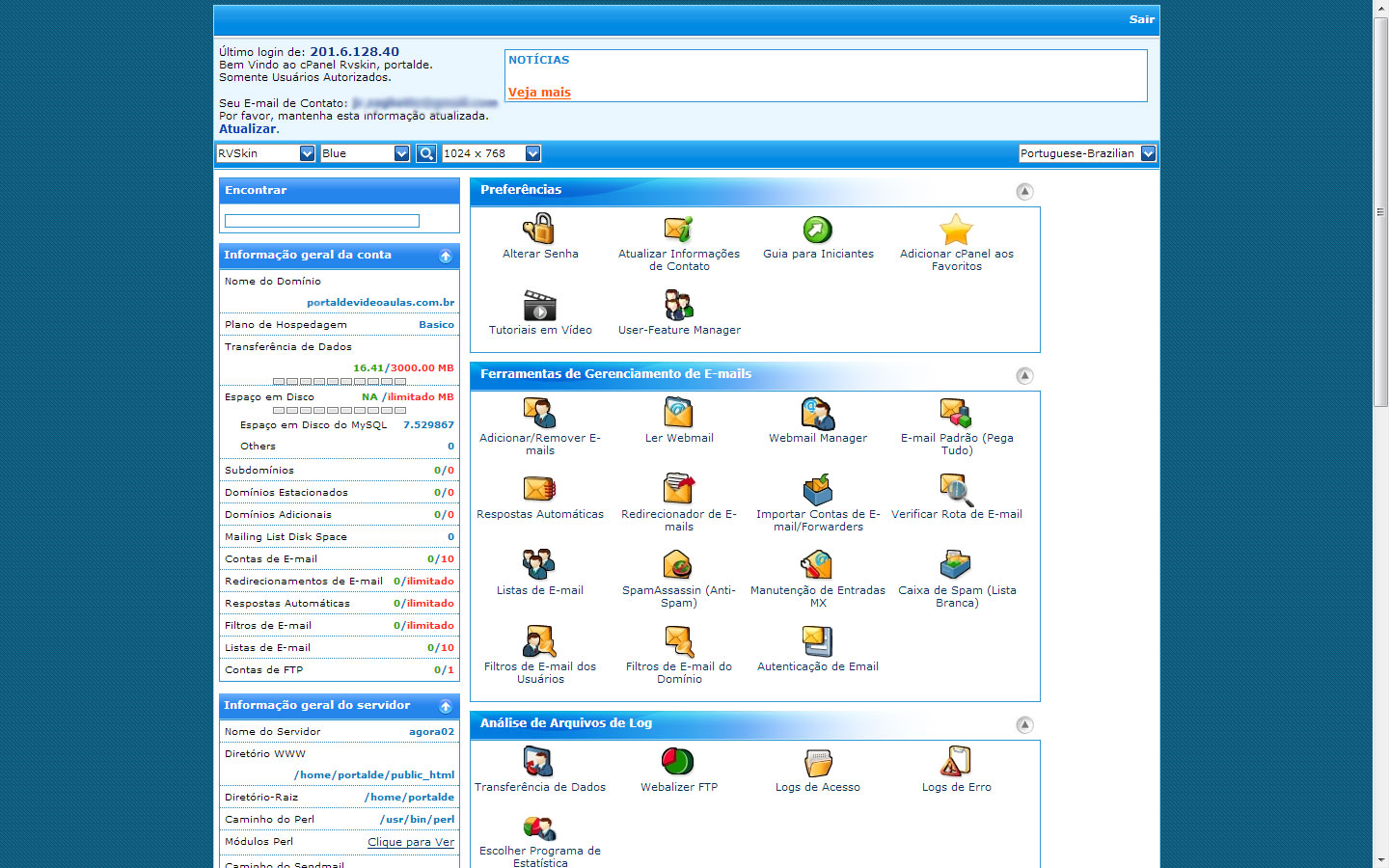
Task: Click the Adicionar cPanel aos Favoritos star
Action: tap(956, 229)
